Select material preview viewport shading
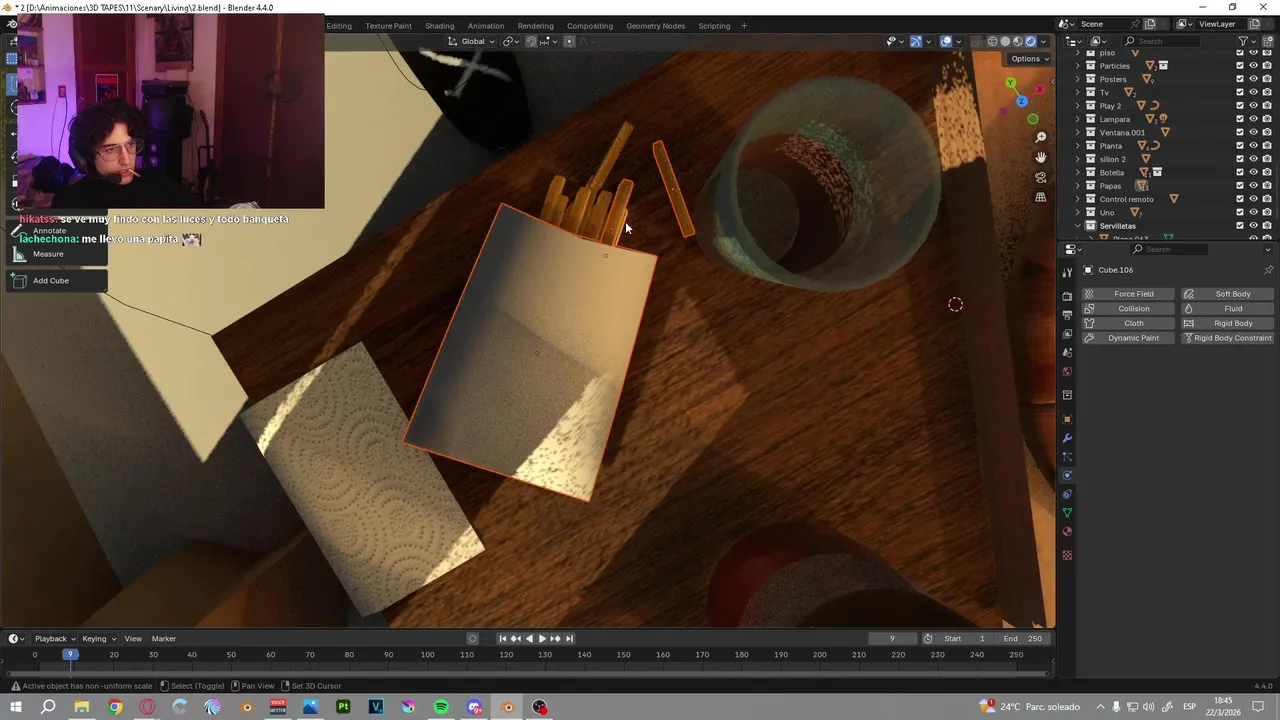Screen dimensions: 1280x720 coord(1018,41)
